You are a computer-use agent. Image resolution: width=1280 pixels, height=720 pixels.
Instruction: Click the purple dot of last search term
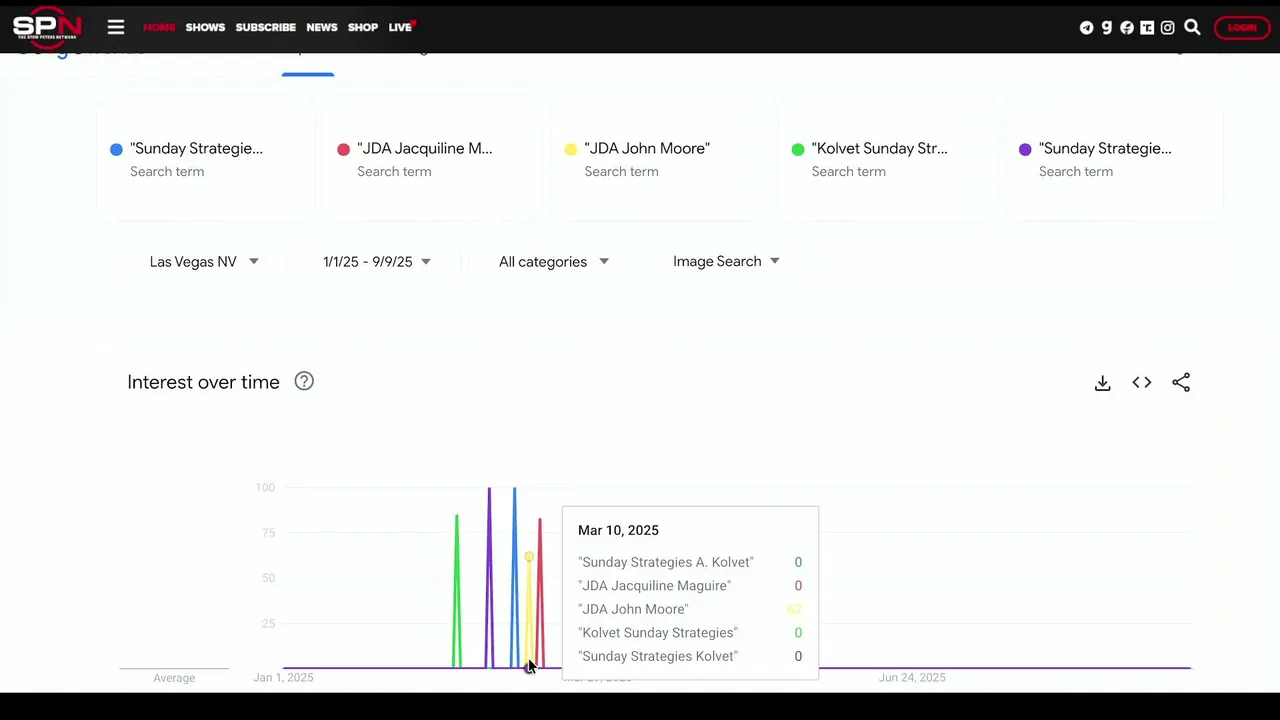(x=1025, y=149)
